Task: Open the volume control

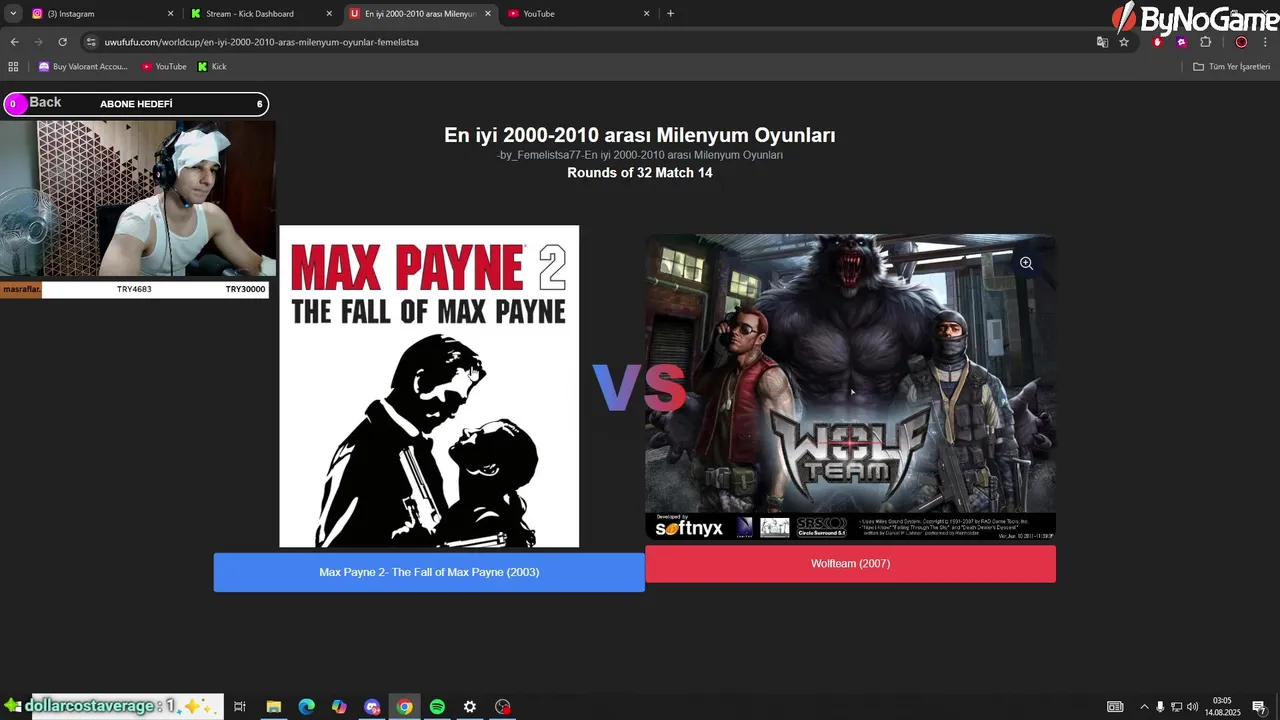Action: coord(1192,707)
